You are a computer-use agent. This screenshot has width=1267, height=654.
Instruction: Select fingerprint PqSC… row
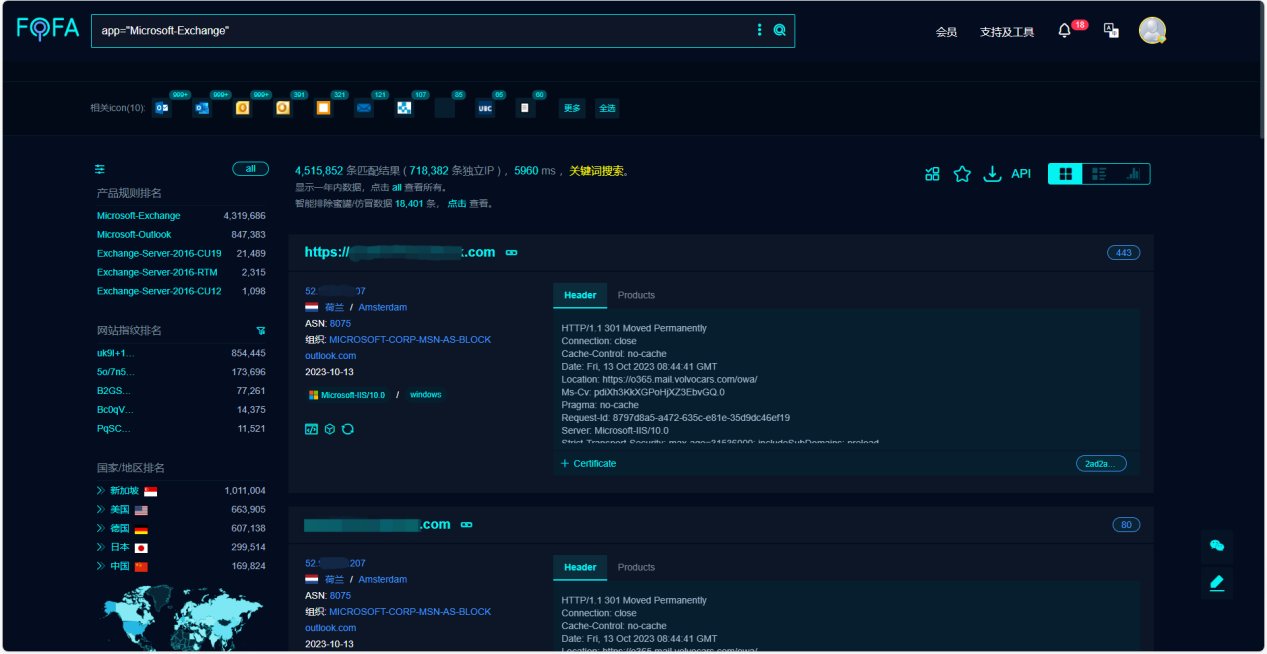[x=181, y=428]
